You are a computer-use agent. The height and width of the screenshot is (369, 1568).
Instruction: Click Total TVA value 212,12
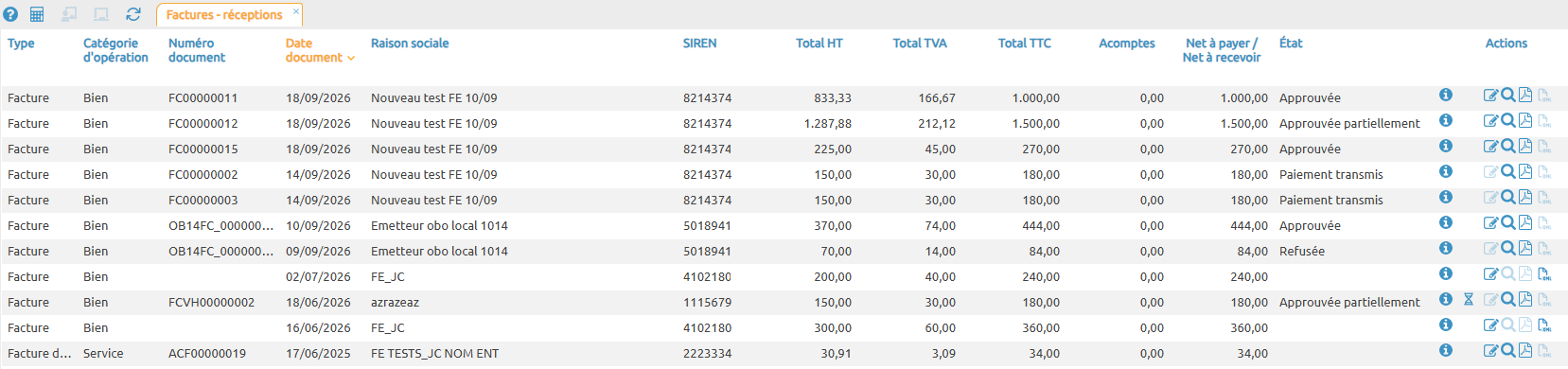tap(937, 124)
